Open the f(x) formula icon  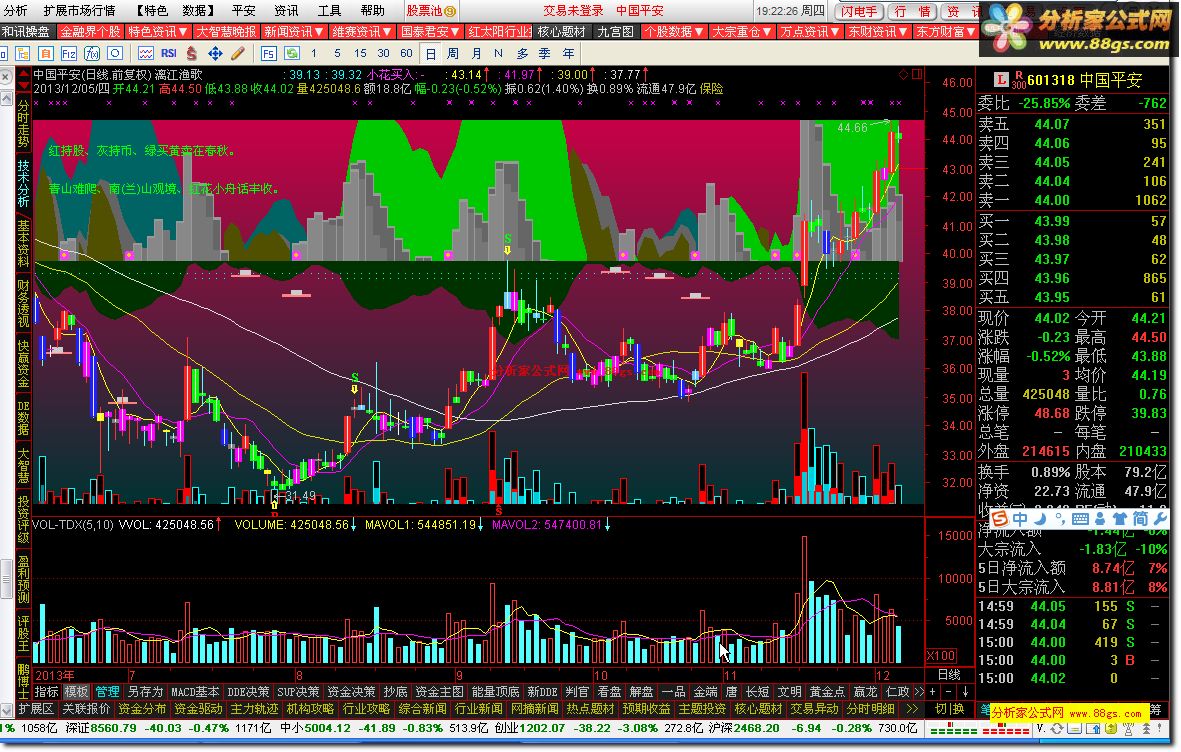coord(92,53)
